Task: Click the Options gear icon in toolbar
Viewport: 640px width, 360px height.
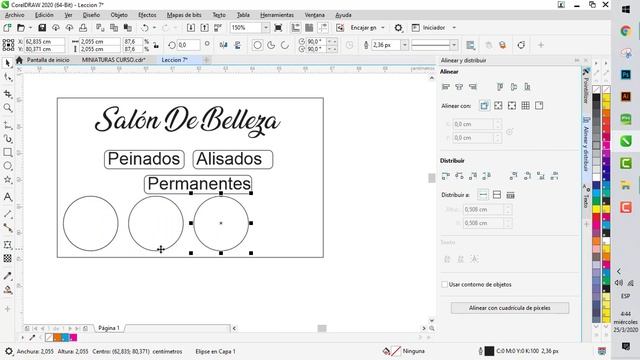Action: click(x=398, y=28)
